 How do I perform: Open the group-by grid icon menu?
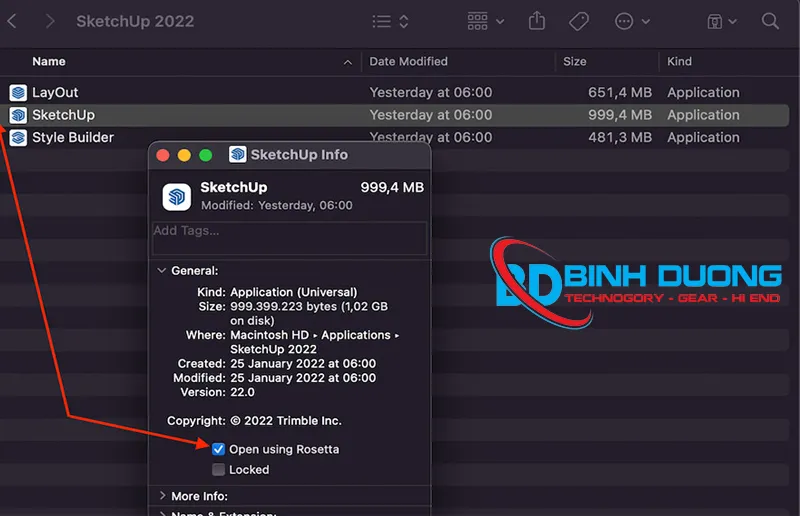tap(478, 21)
